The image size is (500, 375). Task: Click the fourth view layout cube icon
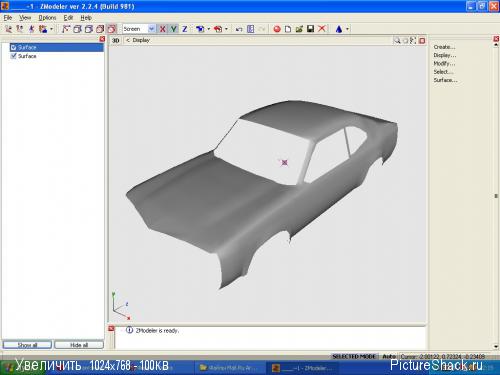tap(100, 29)
